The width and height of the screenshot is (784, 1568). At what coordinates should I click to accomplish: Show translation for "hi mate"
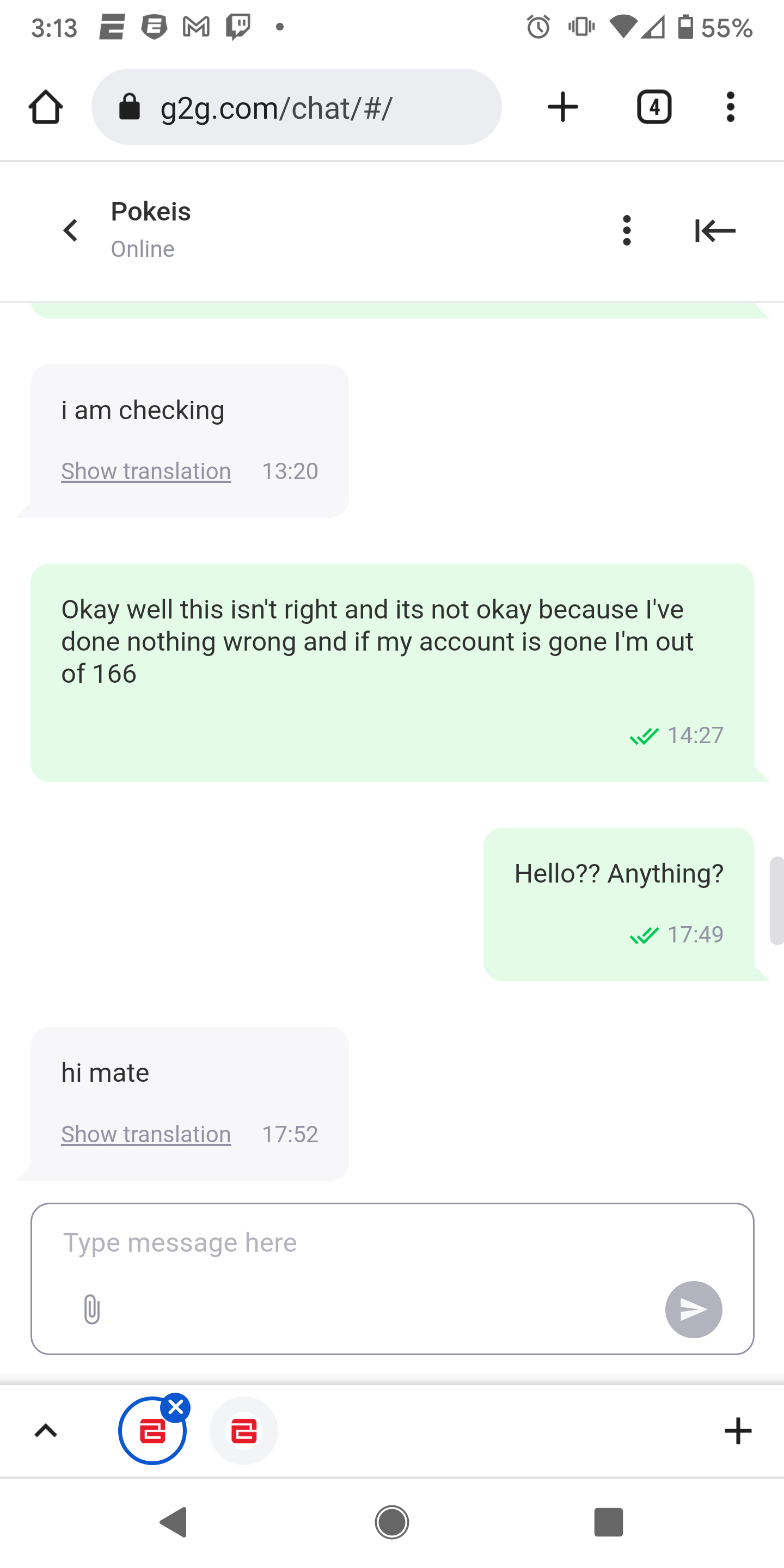point(146,1134)
